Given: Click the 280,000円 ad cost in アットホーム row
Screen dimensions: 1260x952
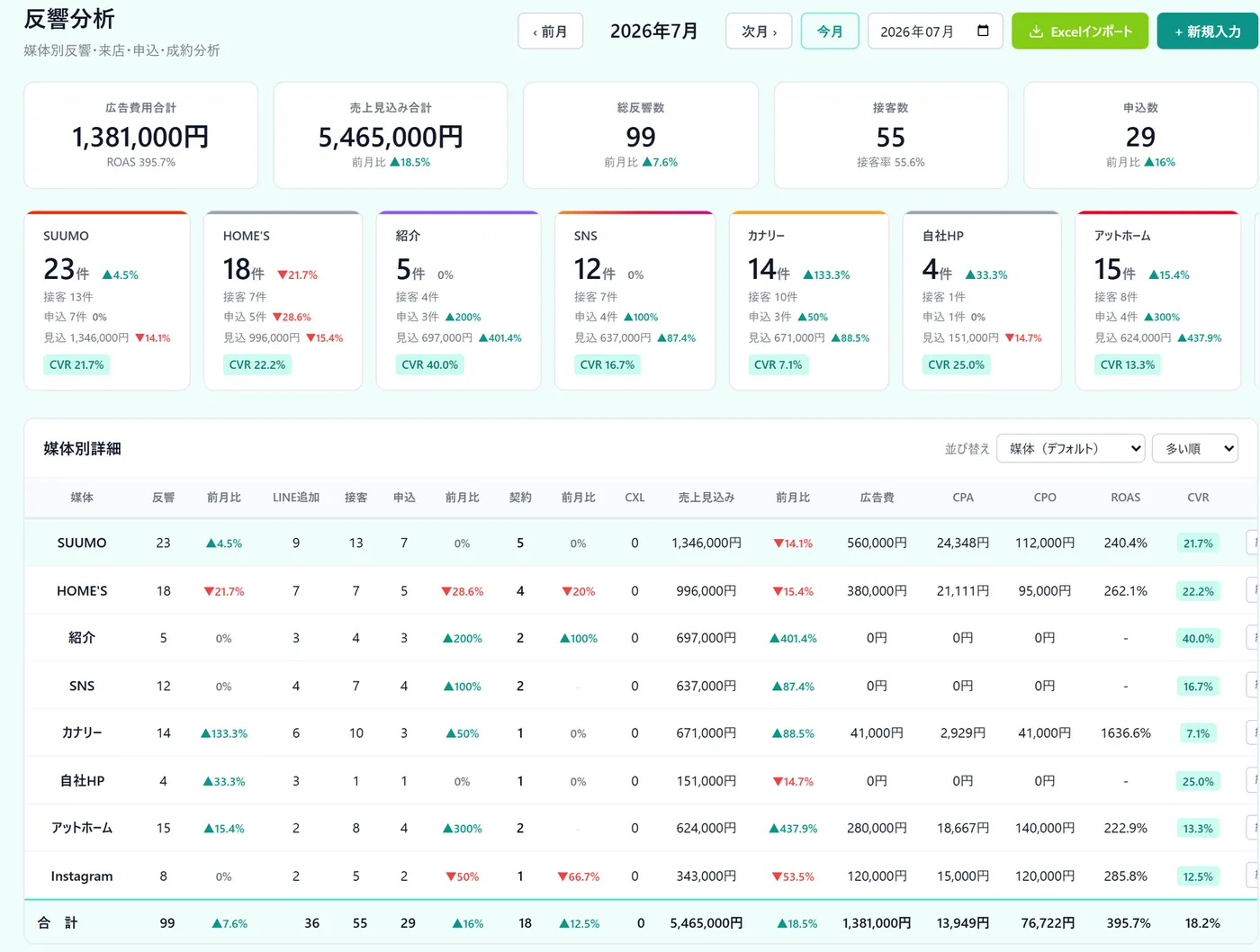Looking at the screenshot, I should pyautogui.click(x=877, y=828).
